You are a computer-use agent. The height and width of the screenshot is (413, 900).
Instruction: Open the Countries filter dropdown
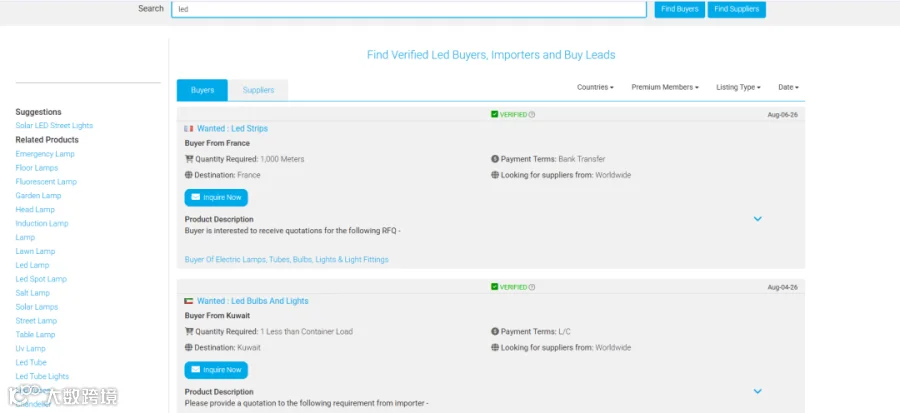(595, 87)
